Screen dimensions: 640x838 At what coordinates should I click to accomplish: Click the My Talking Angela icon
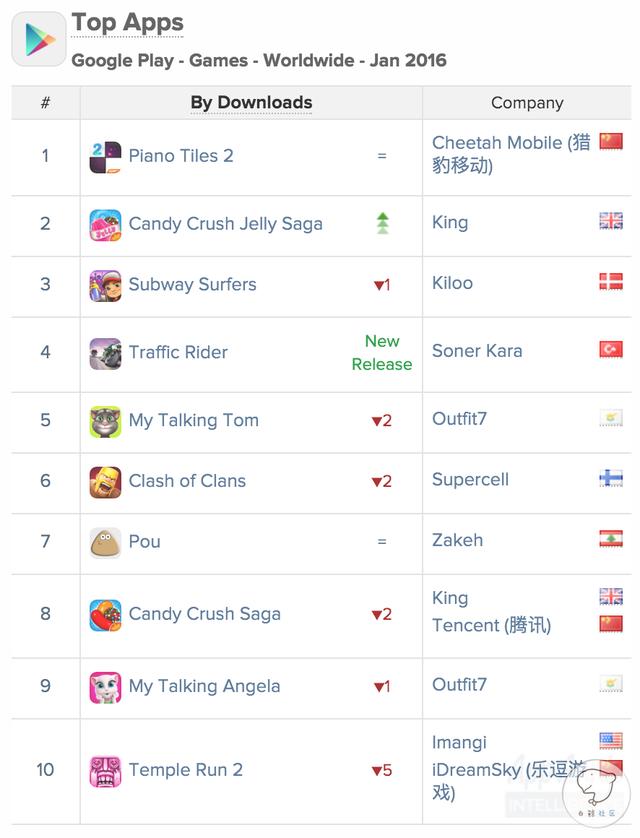coord(105,687)
